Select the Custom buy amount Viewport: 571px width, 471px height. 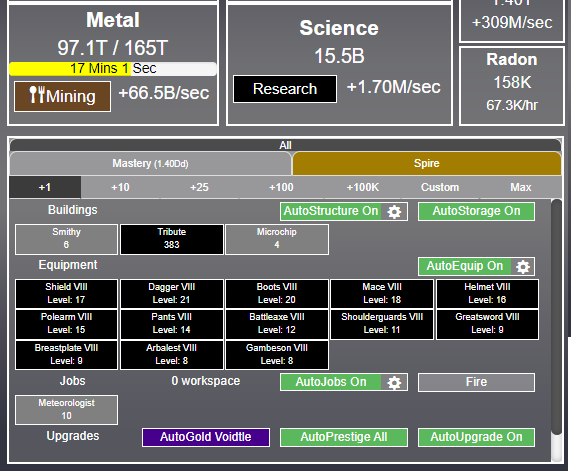(x=440, y=187)
